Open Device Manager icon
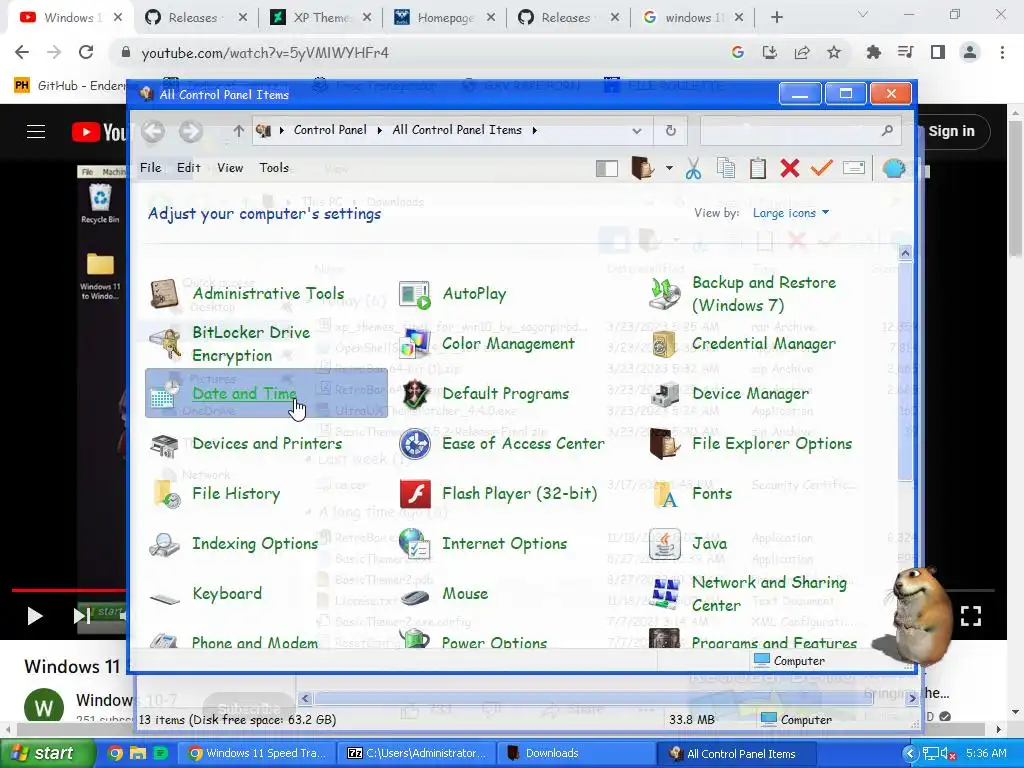Screen dimensions: 1024x768 [664, 394]
